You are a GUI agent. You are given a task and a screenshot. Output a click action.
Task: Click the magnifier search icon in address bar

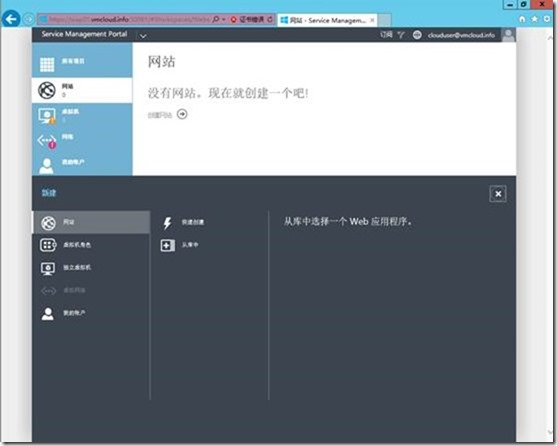216,20
